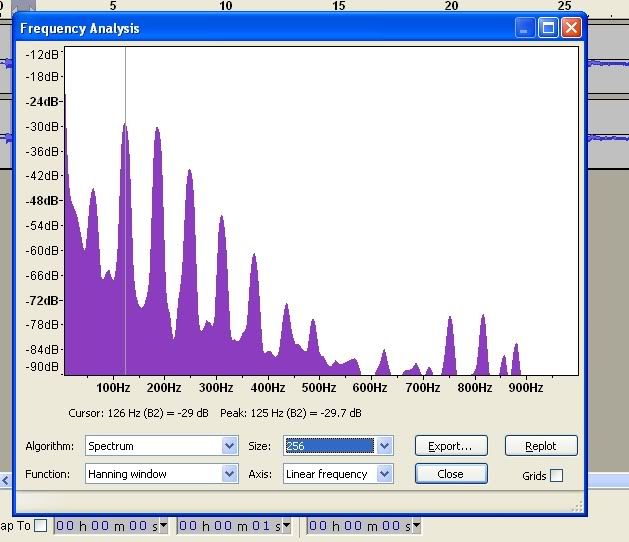Image resolution: width=629 pixels, height=542 pixels.
Task: Click the 10 mark on the timeline ruler
Action: tap(226, 6)
